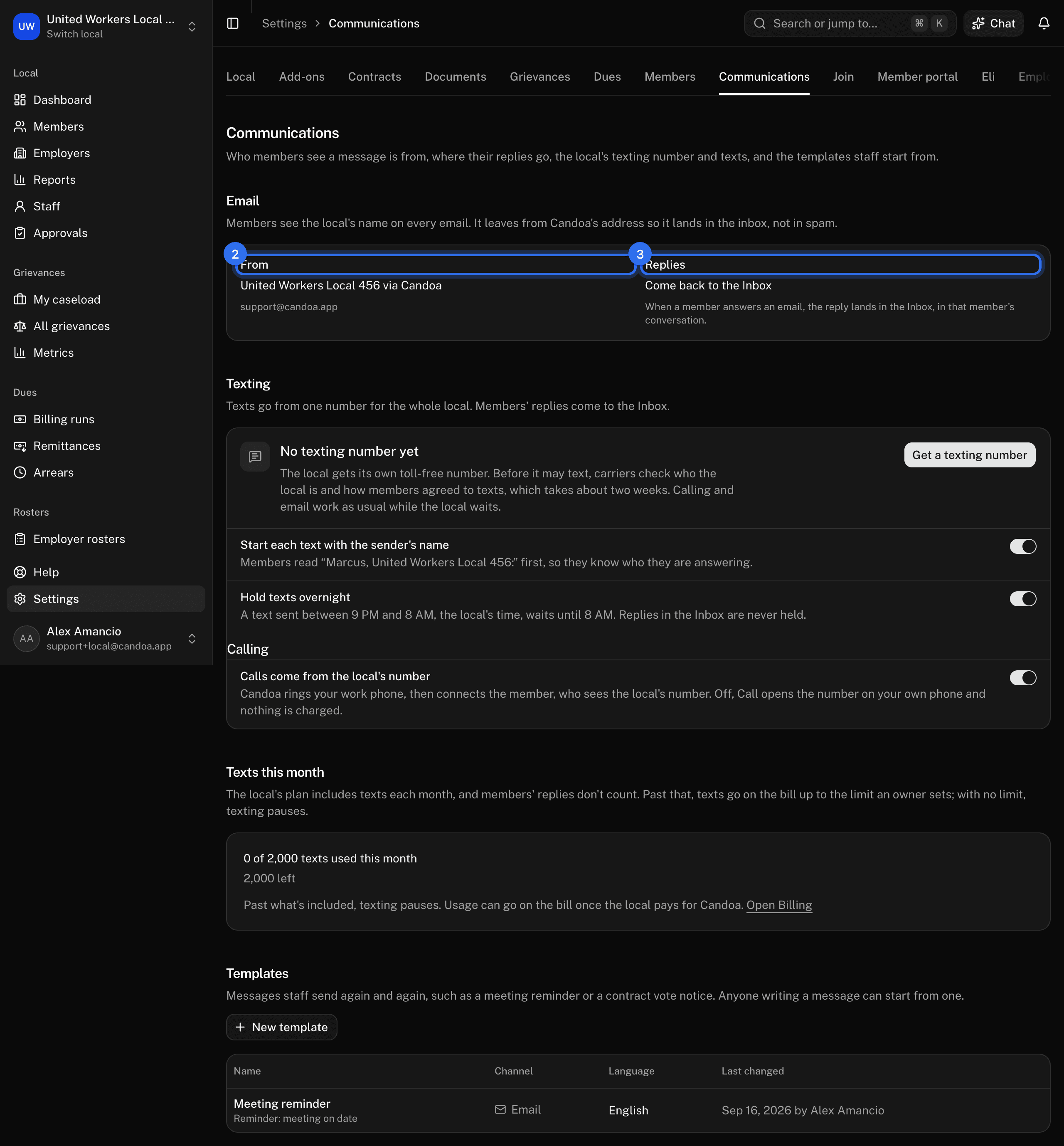Open Approvals in the sidebar
This screenshot has width=1064, height=1146.
coord(106,233)
